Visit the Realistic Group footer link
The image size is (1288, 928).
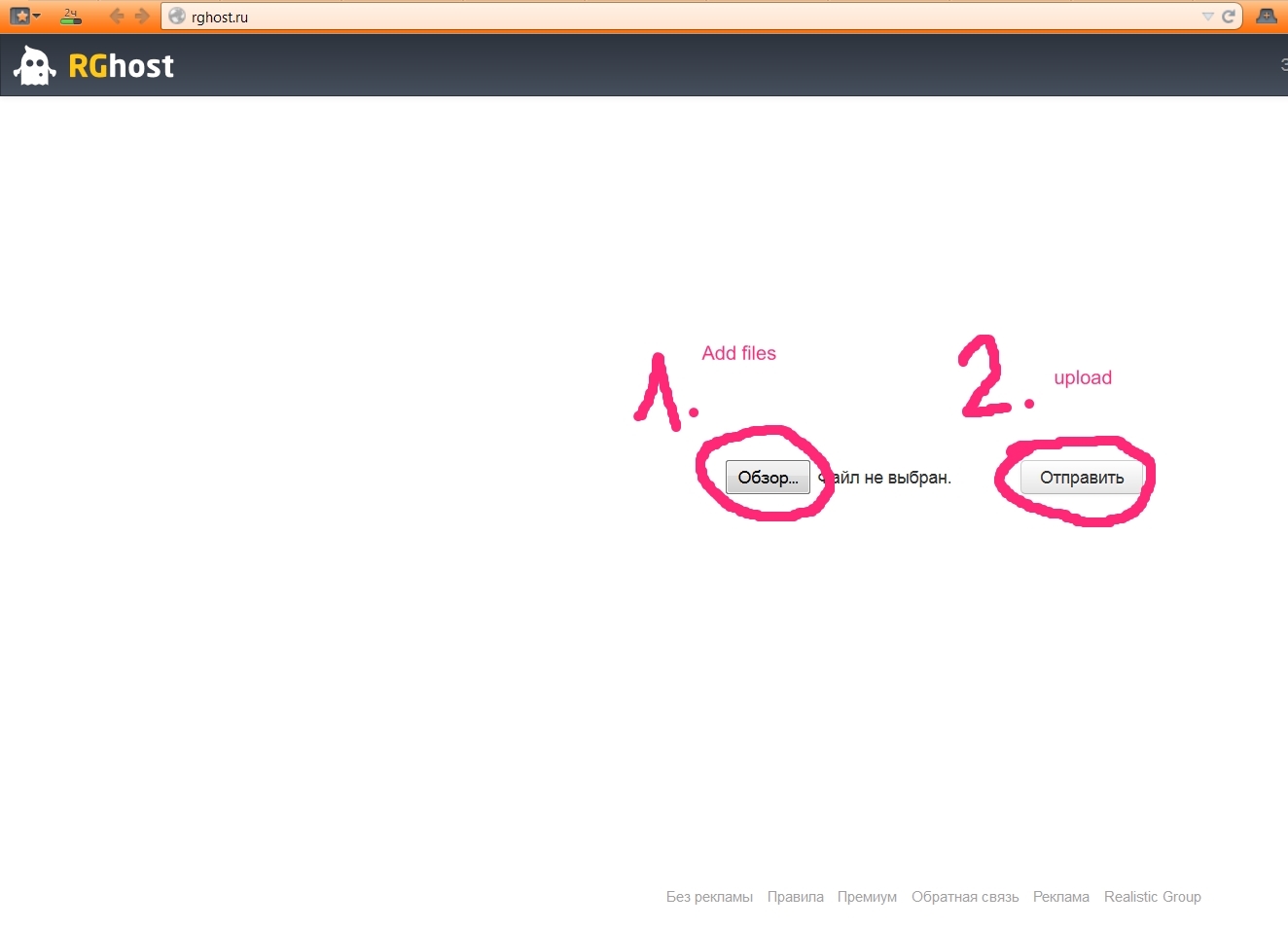(x=1152, y=897)
